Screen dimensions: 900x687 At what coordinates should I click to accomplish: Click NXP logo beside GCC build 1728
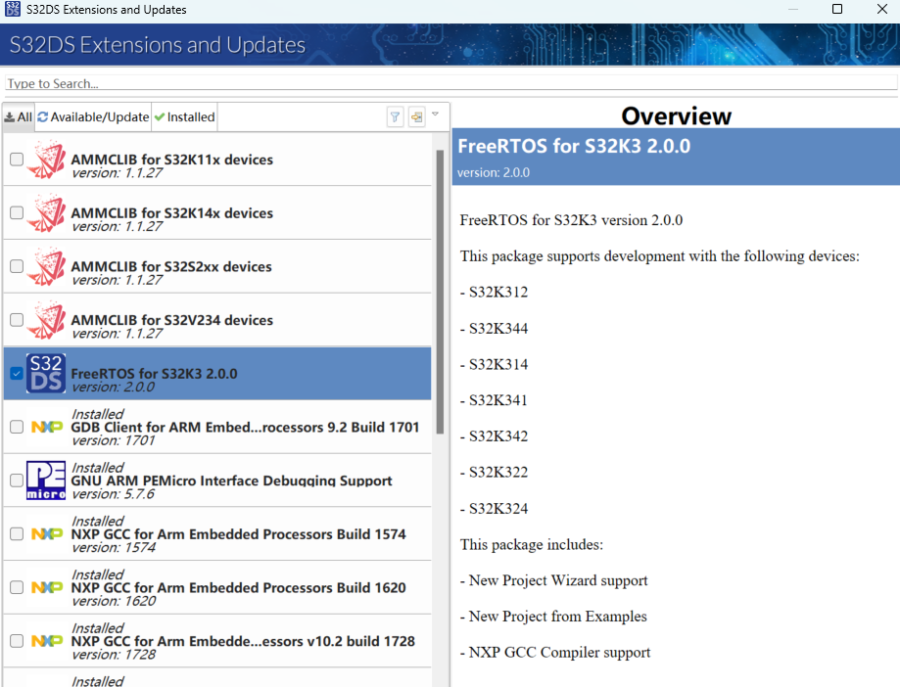point(47,641)
